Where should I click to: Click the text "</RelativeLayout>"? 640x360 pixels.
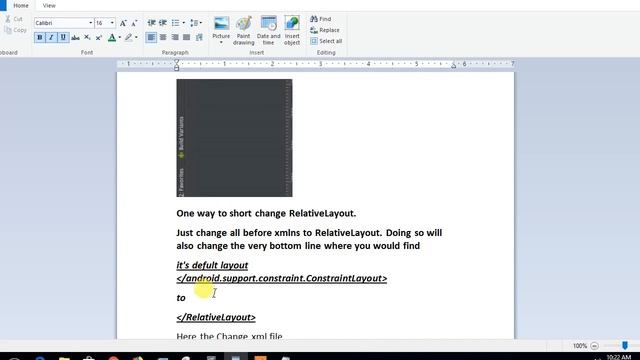[x=216, y=317]
